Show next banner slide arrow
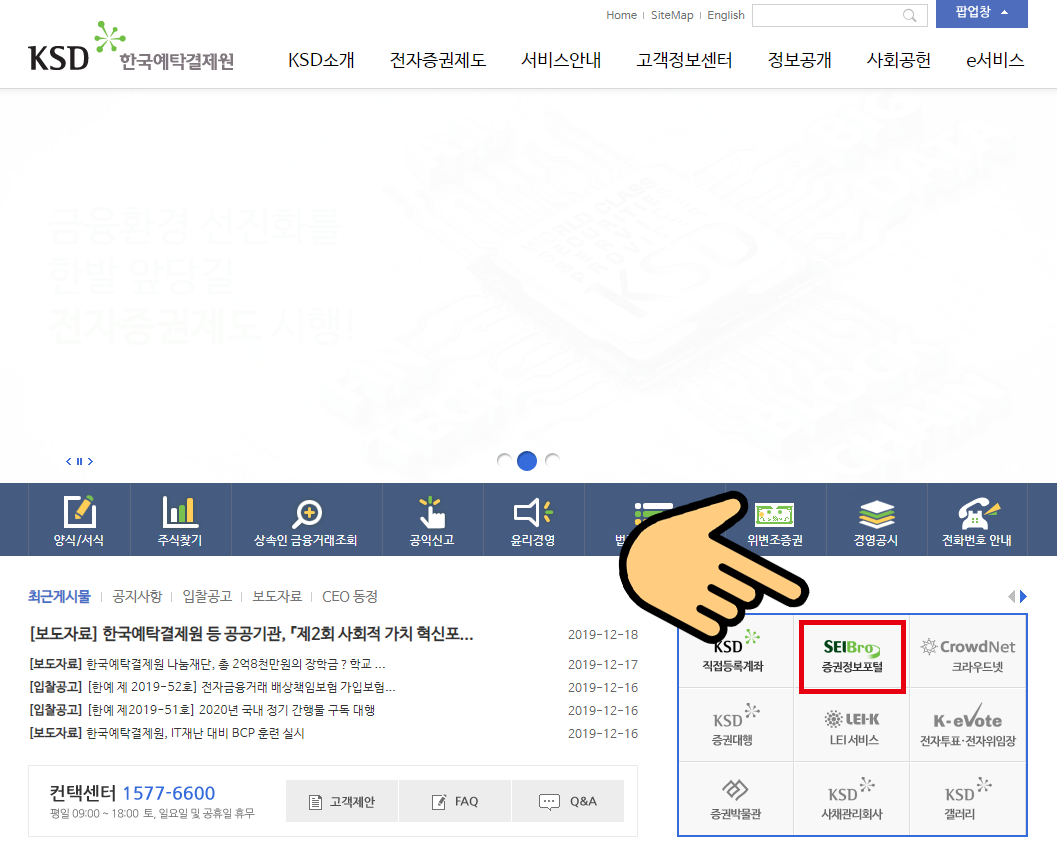The image size is (1057, 860). (x=90, y=462)
